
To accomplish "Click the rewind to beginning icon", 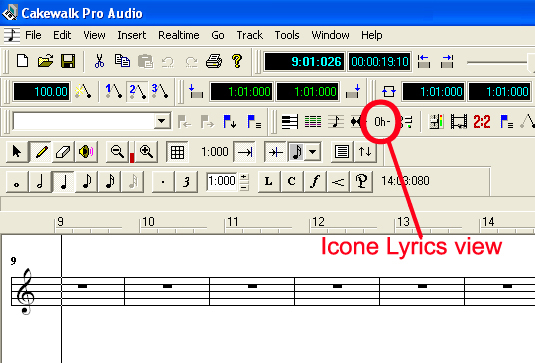I will [x=424, y=61].
